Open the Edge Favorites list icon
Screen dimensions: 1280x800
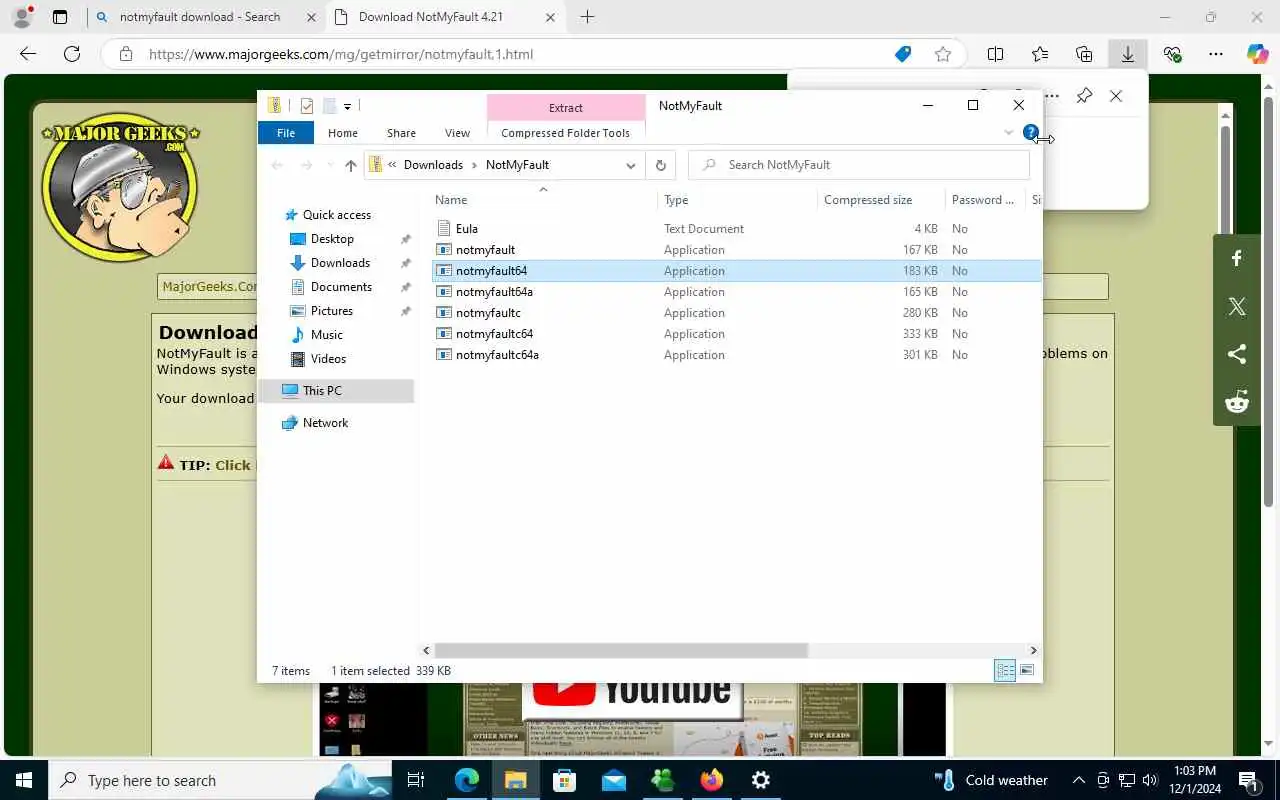(x=1040, y=54)
